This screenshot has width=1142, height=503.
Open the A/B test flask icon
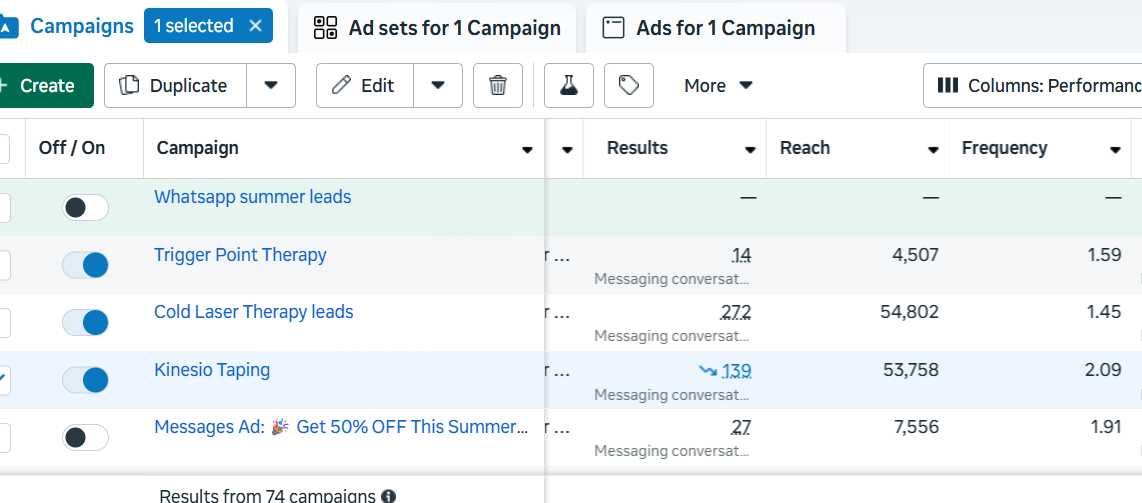point(568,86)
